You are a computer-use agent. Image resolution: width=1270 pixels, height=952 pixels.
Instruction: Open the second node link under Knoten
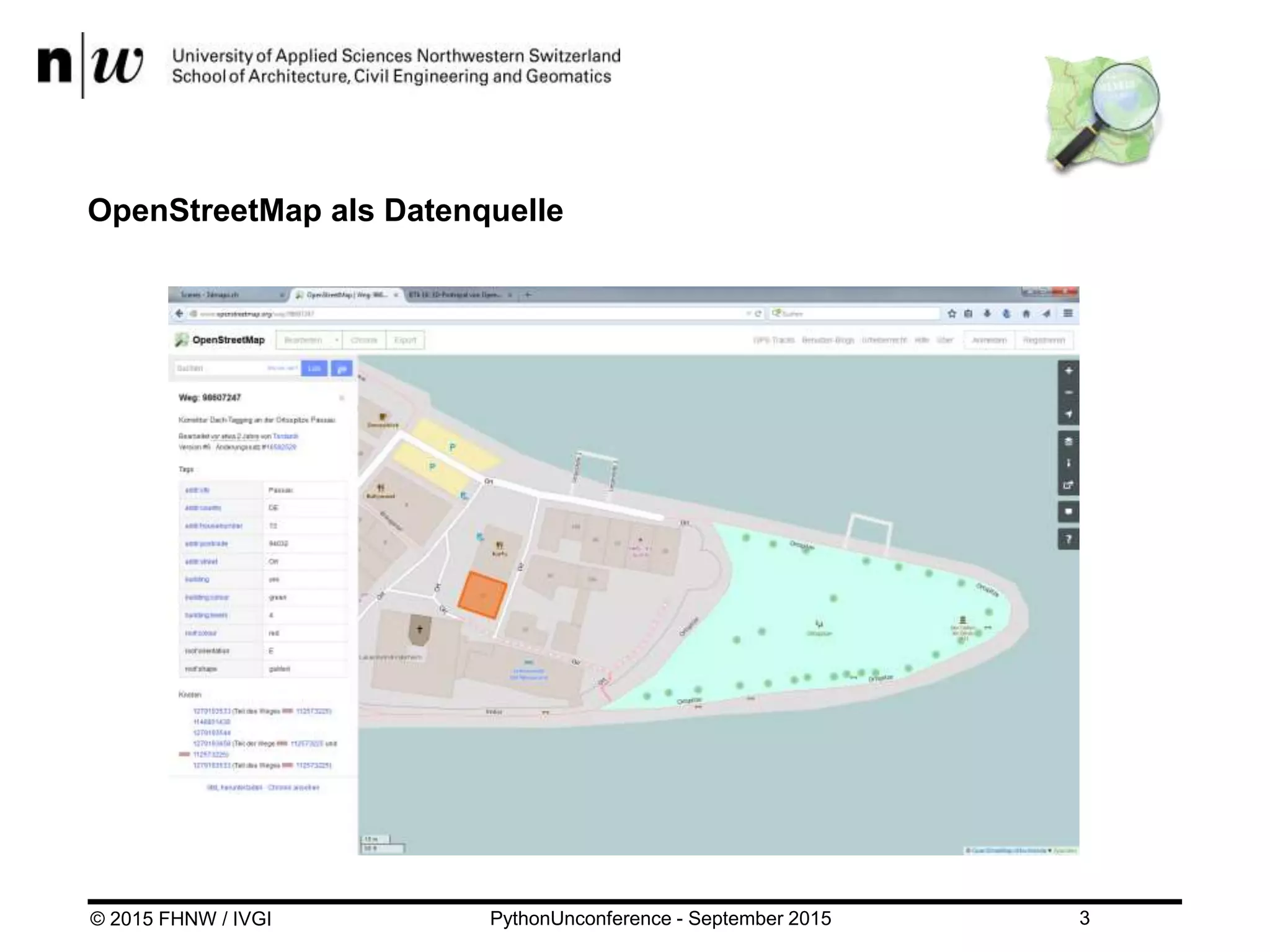tap(211, 722)
